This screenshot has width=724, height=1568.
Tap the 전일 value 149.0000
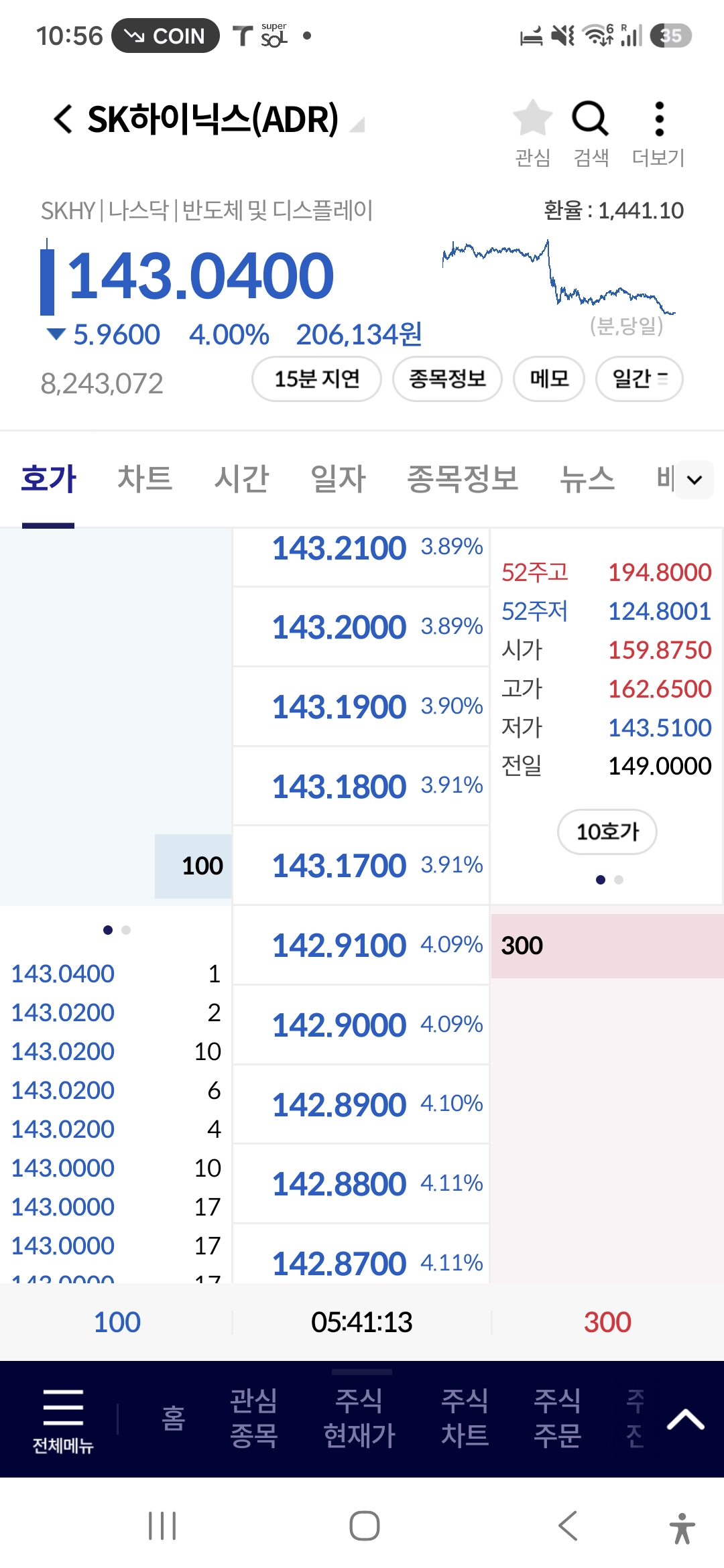tap(660, 766)
